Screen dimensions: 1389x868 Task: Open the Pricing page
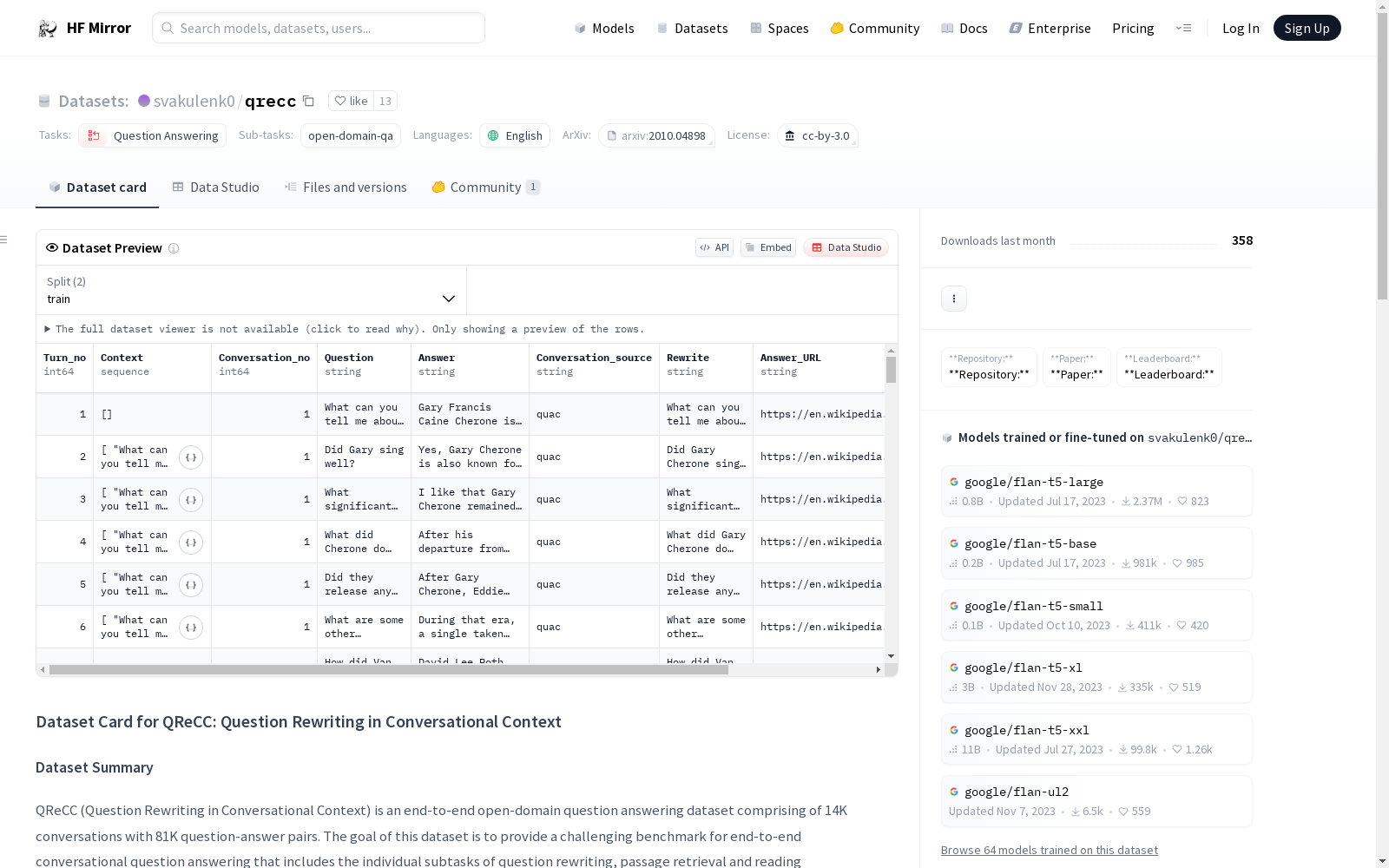(x=1133, y=28)
